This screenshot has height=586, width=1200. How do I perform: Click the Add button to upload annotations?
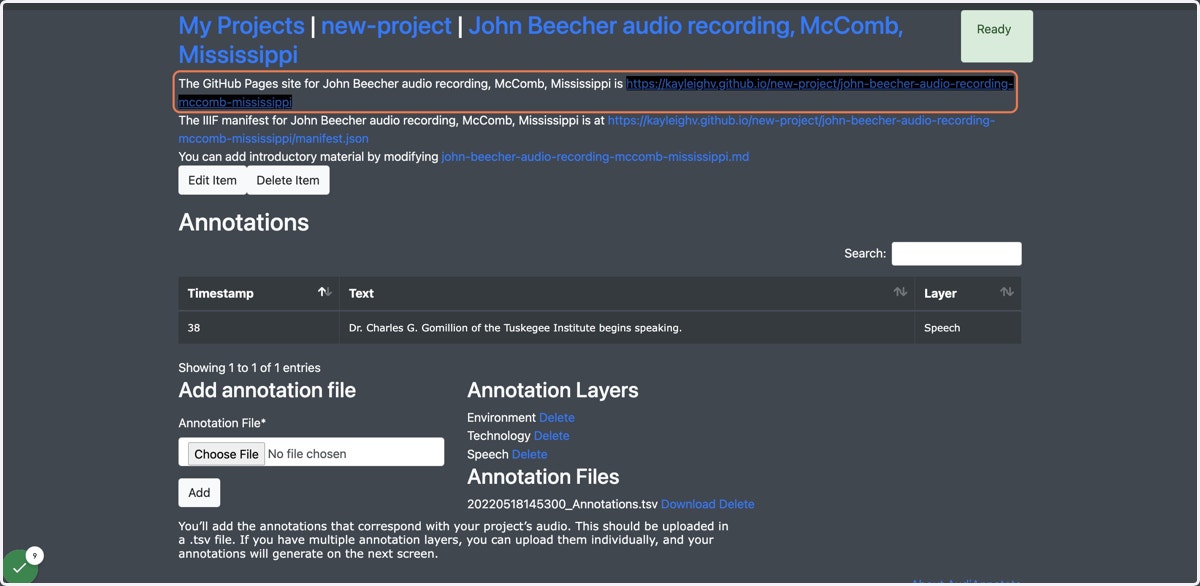(199, 492)
